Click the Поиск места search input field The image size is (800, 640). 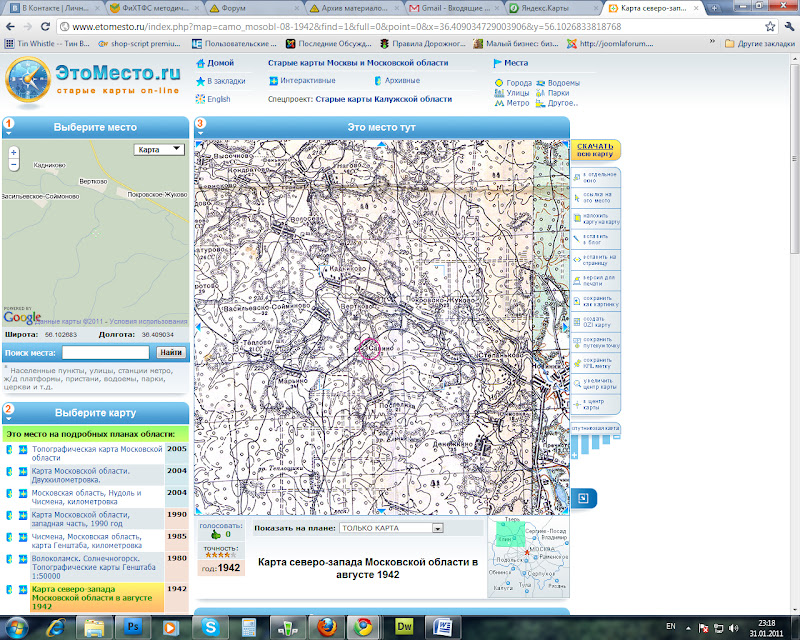[x=106, y=353]
